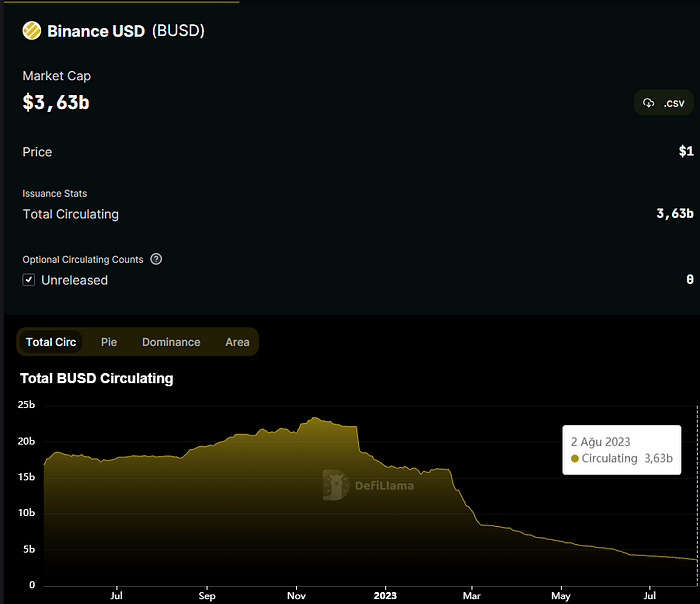Click the 15b y-axis label
Image resolution: width=700 pixels, height=604 pixels.
(x=26, y=477)
